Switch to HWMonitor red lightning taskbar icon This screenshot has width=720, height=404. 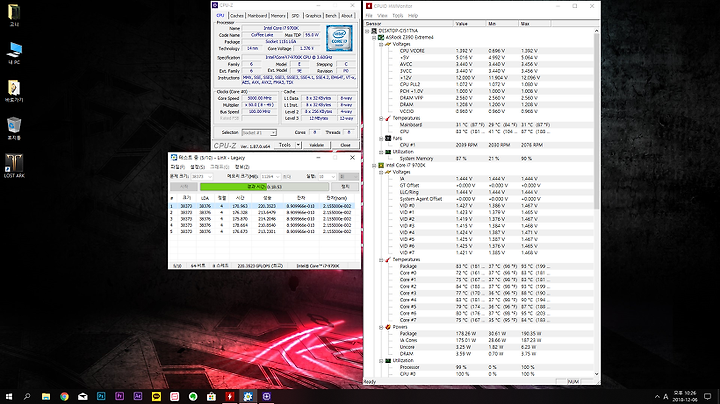[x=230, y=396]
